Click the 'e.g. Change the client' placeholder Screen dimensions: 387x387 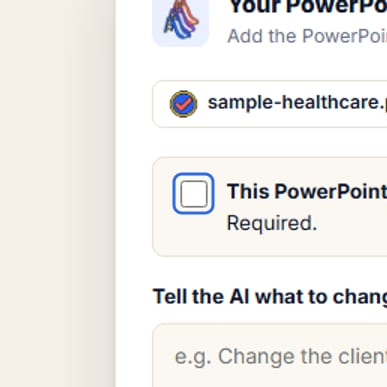click(x=281, y=357)
